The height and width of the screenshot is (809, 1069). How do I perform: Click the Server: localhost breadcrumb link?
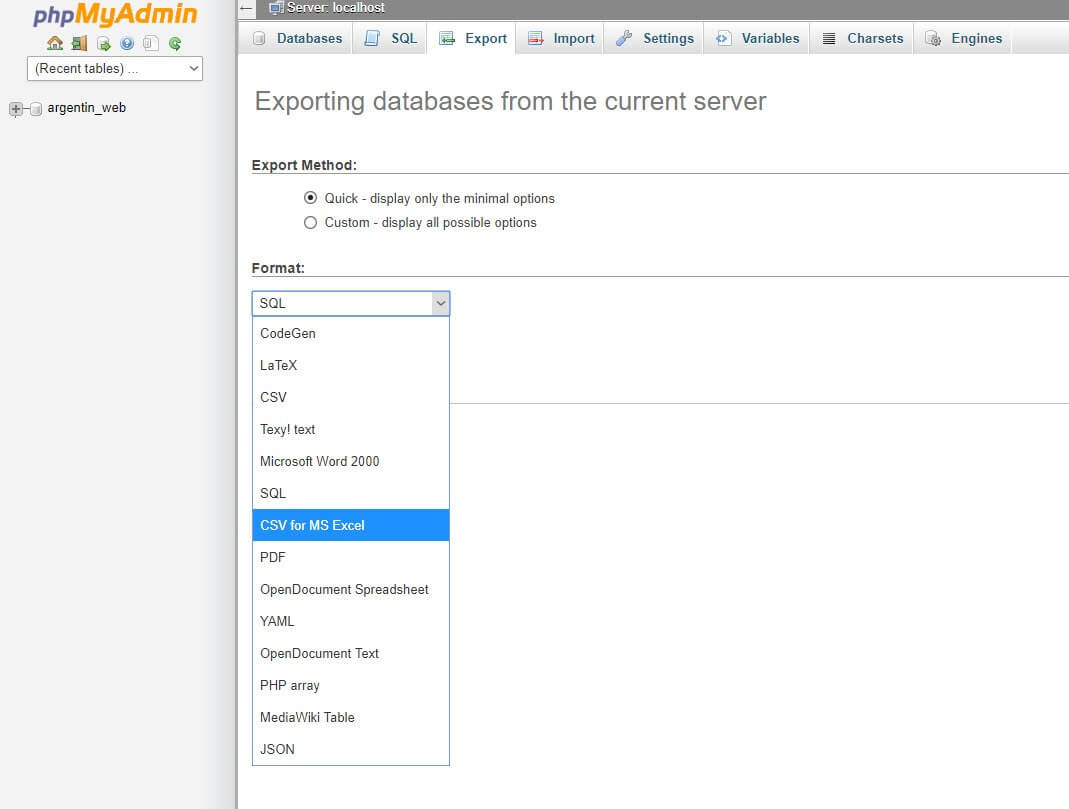coord(335,7)
